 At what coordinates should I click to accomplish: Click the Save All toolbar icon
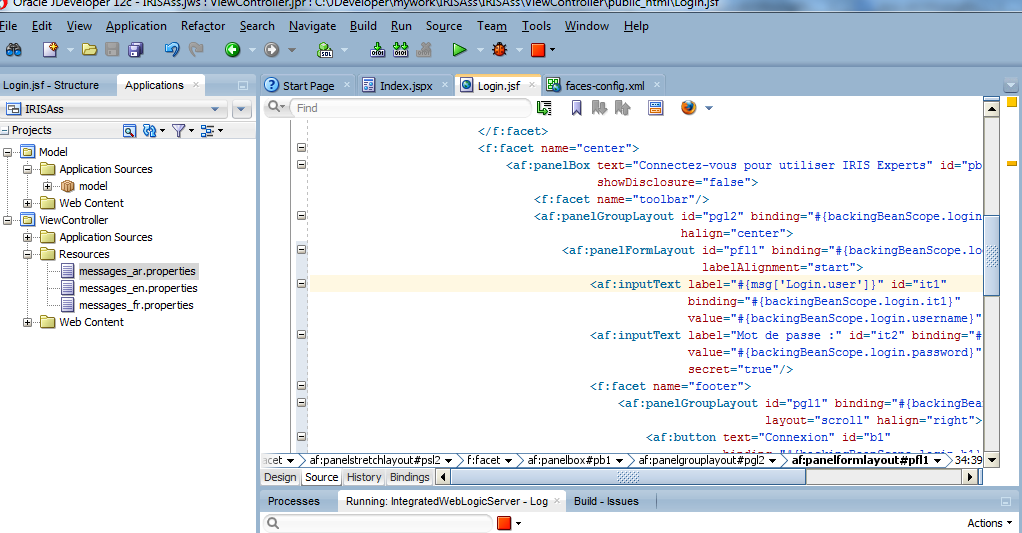(x=135, y=49)
